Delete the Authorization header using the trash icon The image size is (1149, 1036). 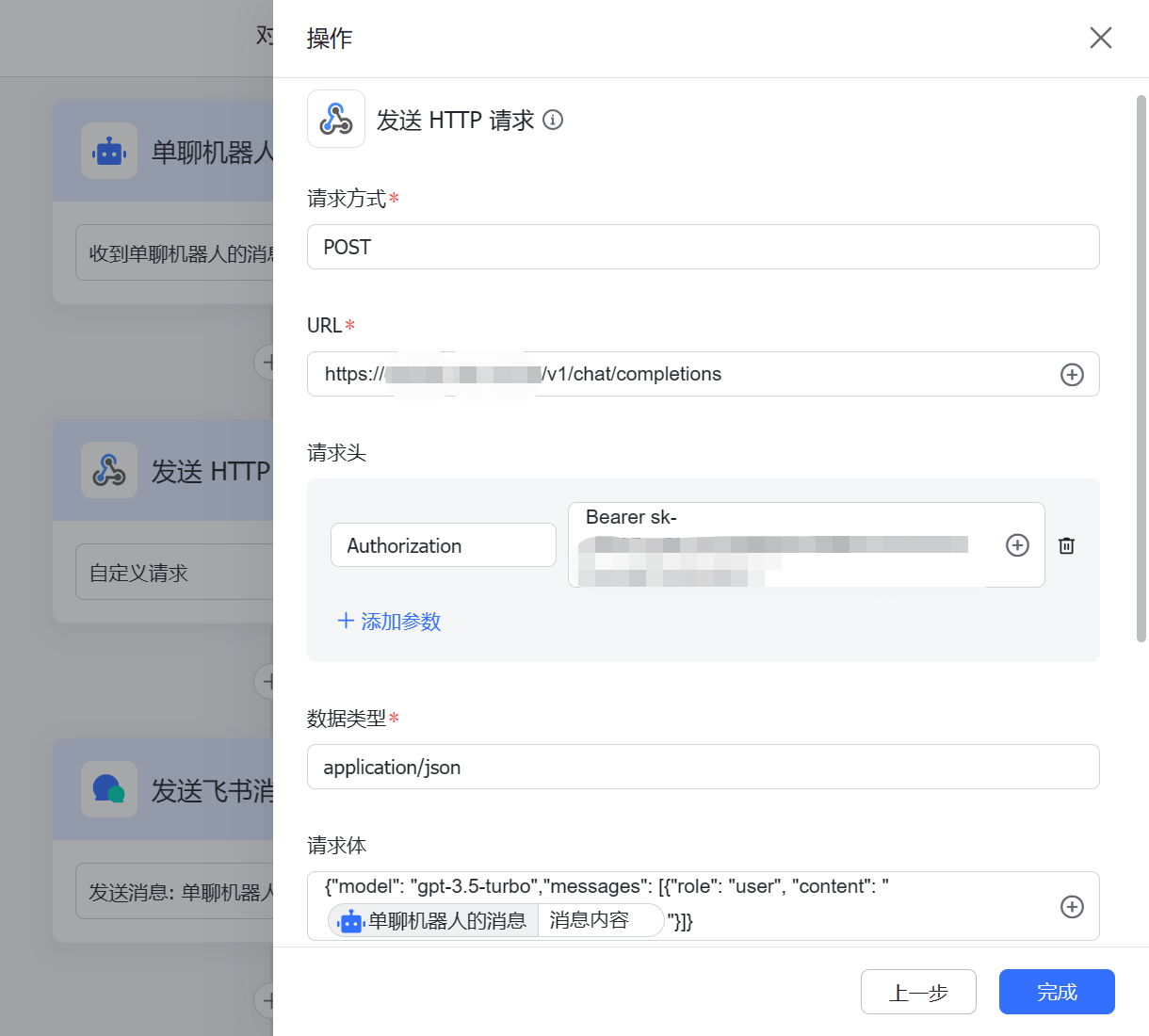1065,545
